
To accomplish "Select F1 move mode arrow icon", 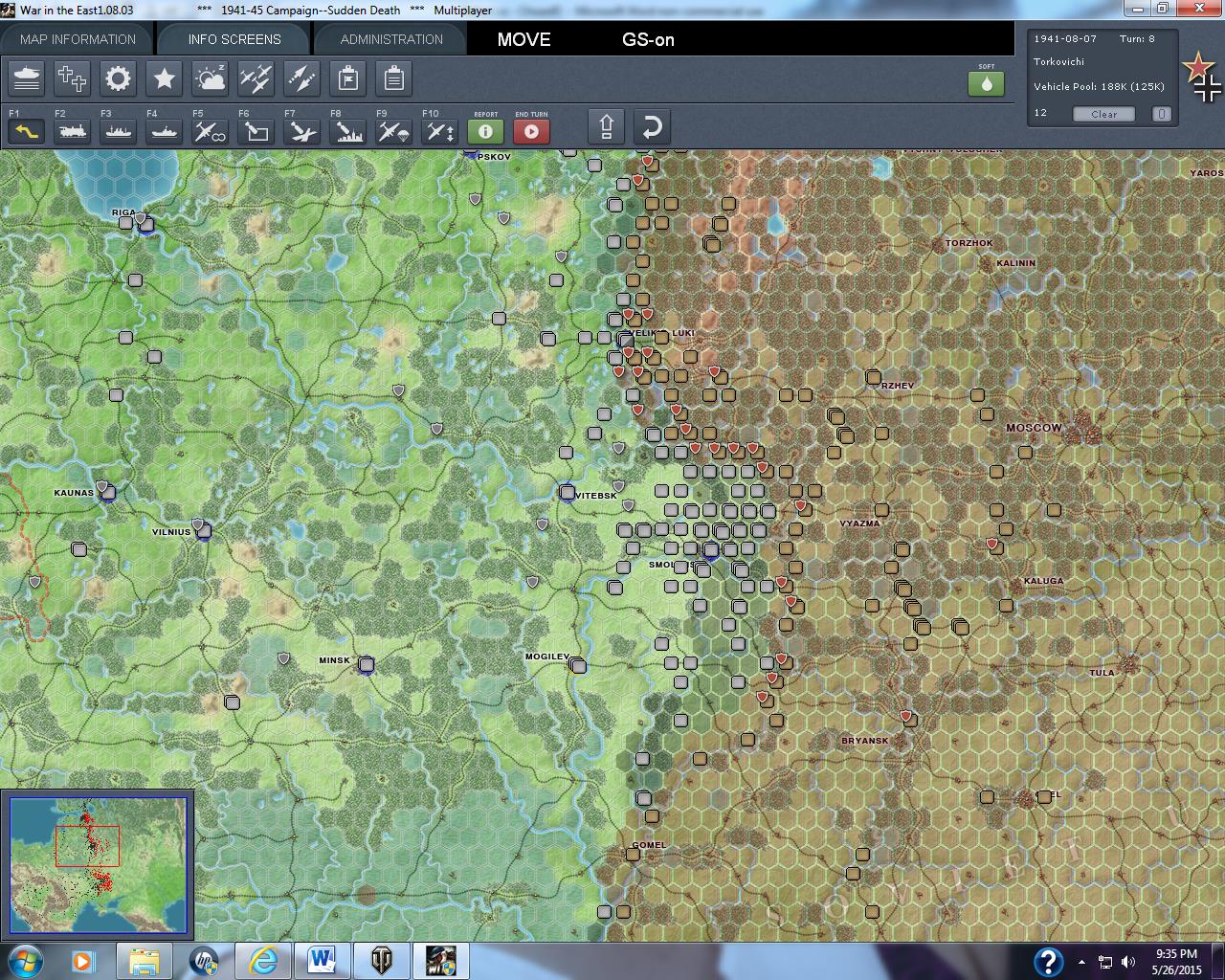I will pyautogui.click(x=27, y=131).
